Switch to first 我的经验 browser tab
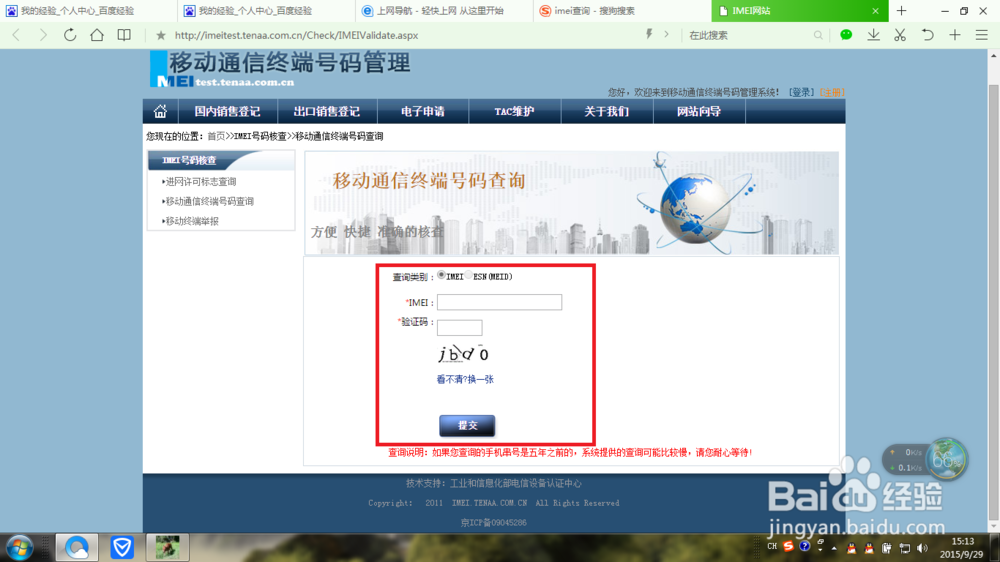The height and width of the screenshot is (562, 1000). pos(88,11)
